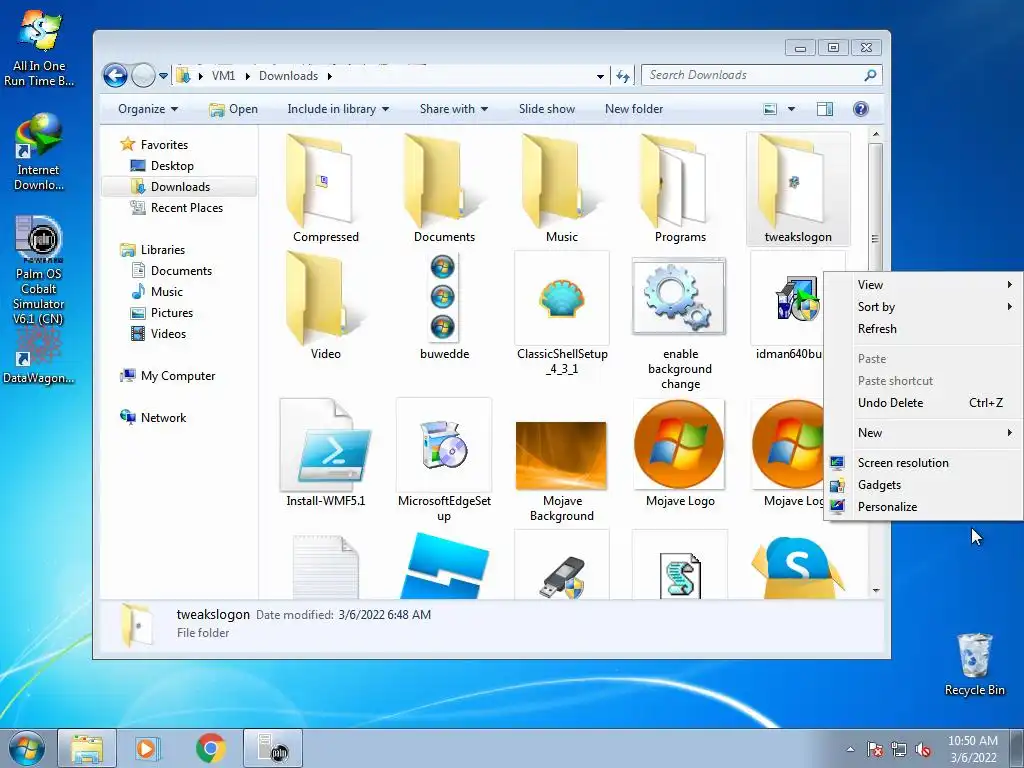
Task: Expand the Sort by submenu
Action: point(923,307)
